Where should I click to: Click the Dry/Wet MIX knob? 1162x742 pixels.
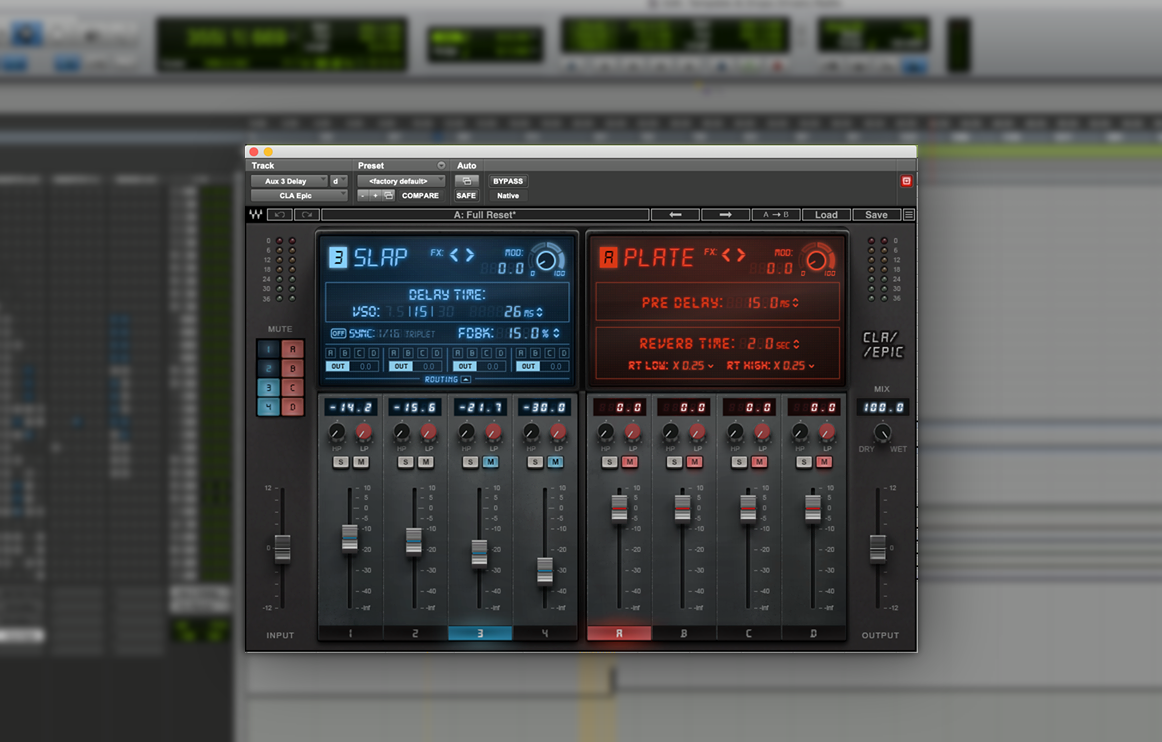(882, 432)
